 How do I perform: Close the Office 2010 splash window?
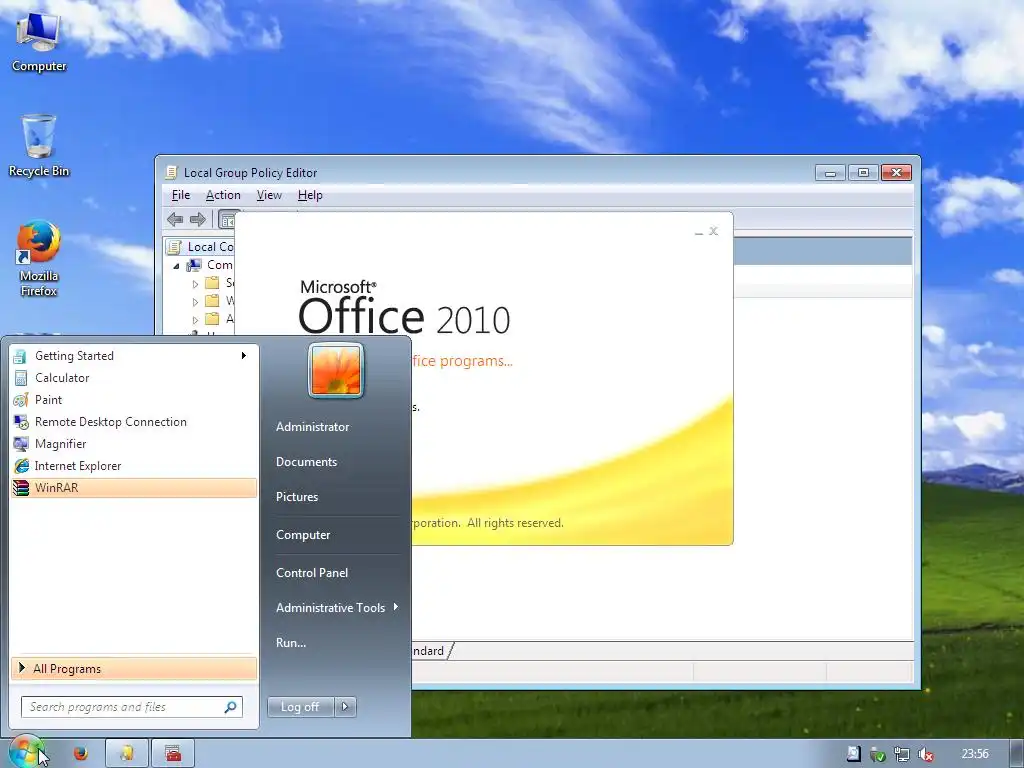[x=714, y=231]
